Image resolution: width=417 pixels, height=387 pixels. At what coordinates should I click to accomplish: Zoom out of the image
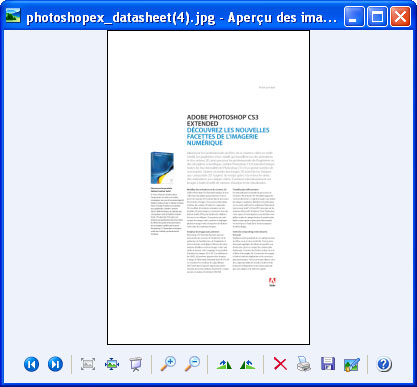pos(192,364)
